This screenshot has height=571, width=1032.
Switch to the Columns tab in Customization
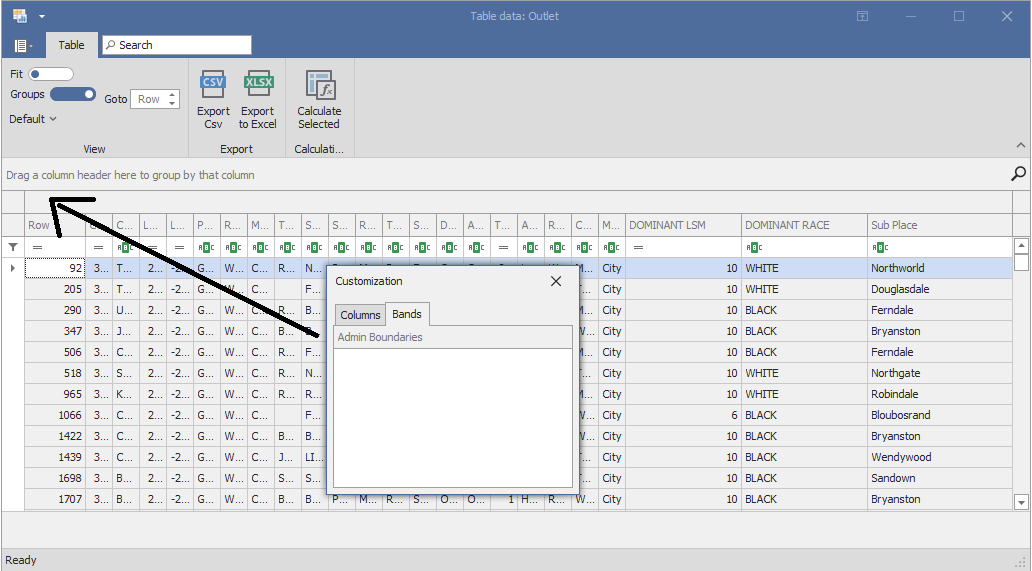[360, 315]
